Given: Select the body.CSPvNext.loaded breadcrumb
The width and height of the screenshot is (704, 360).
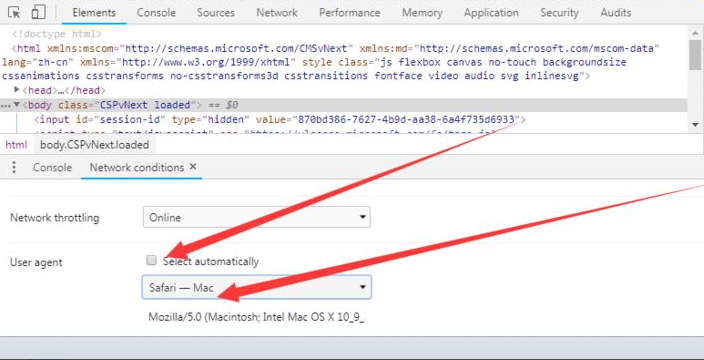Looking at the screenshot, I should (x=94, y=145).
